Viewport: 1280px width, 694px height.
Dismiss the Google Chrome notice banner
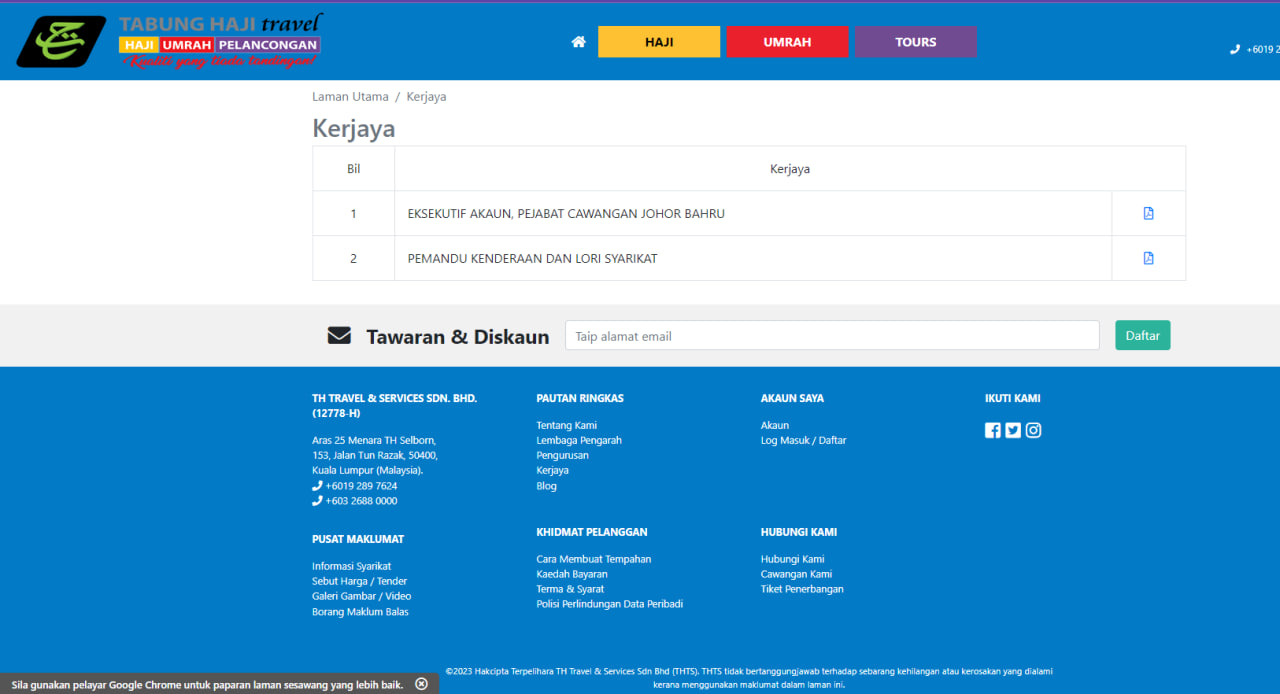tap(421, 684)
